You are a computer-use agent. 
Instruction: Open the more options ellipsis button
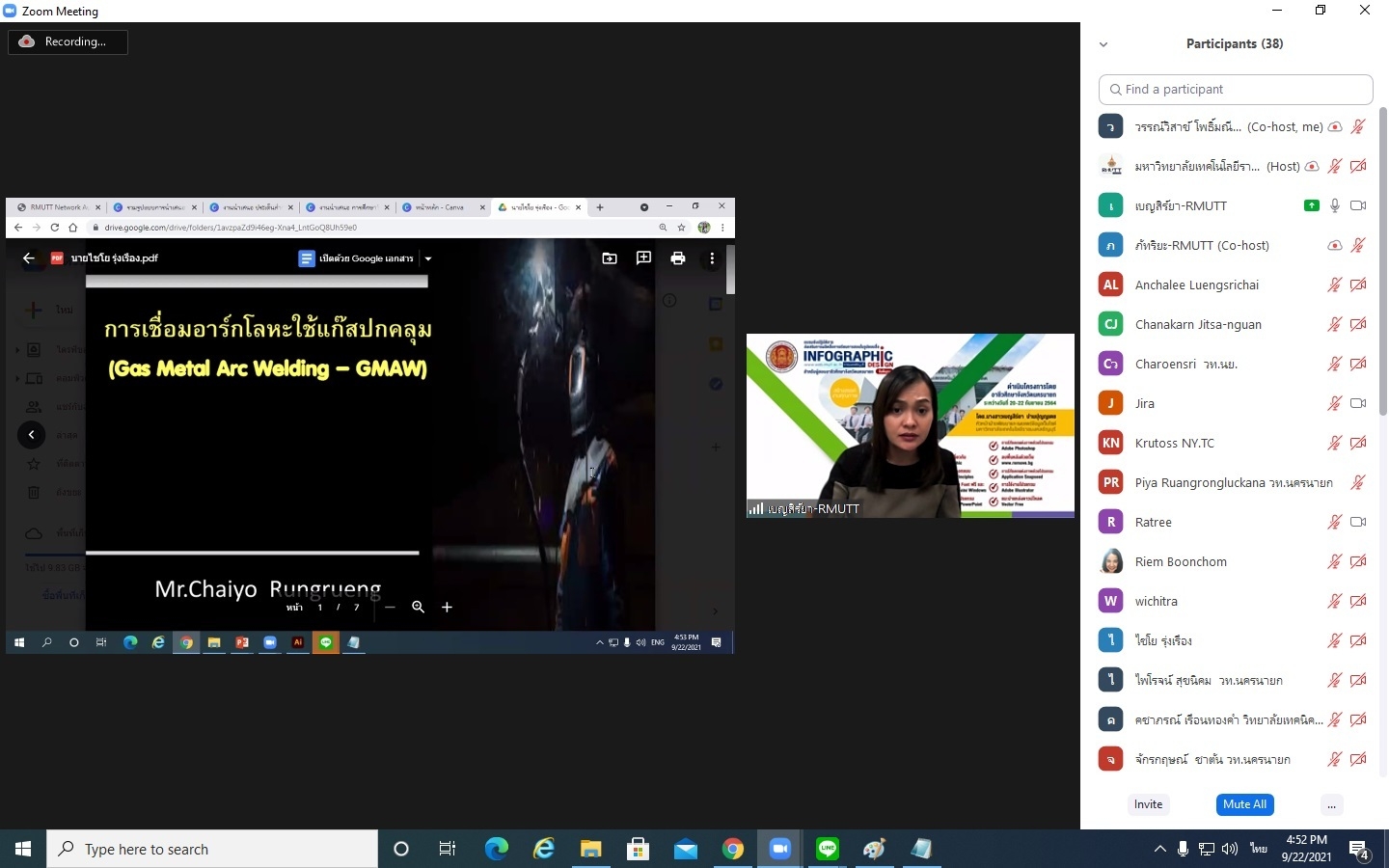click(1331, 804)
